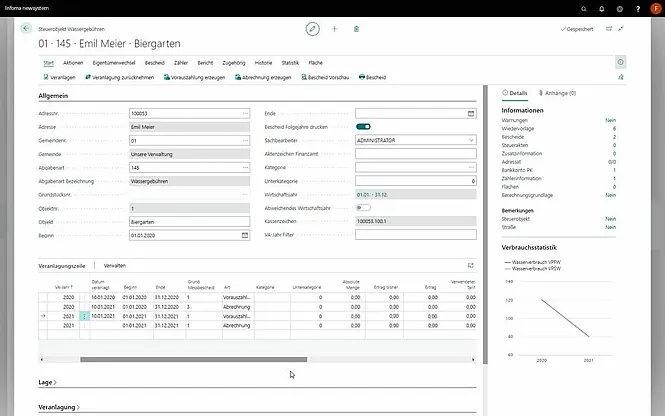
Task: Click the Aktenzeichen Finanzamt input field
Action: click(x=415, y=154)
